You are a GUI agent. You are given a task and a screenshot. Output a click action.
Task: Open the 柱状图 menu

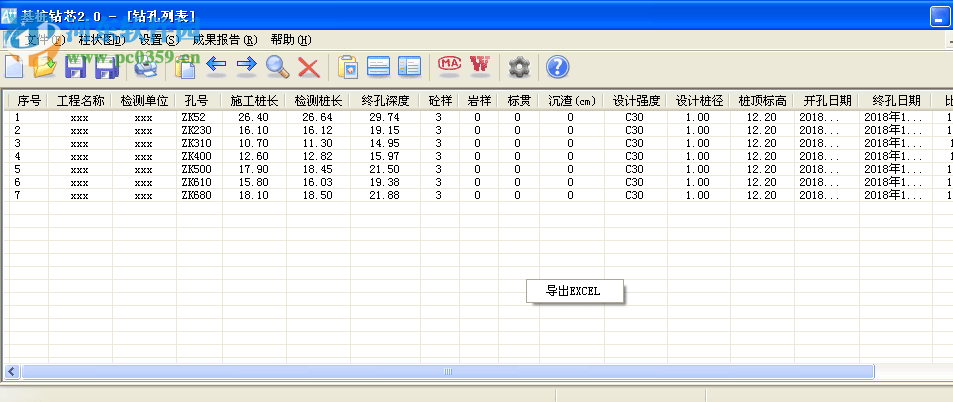[x=101, y=40]
